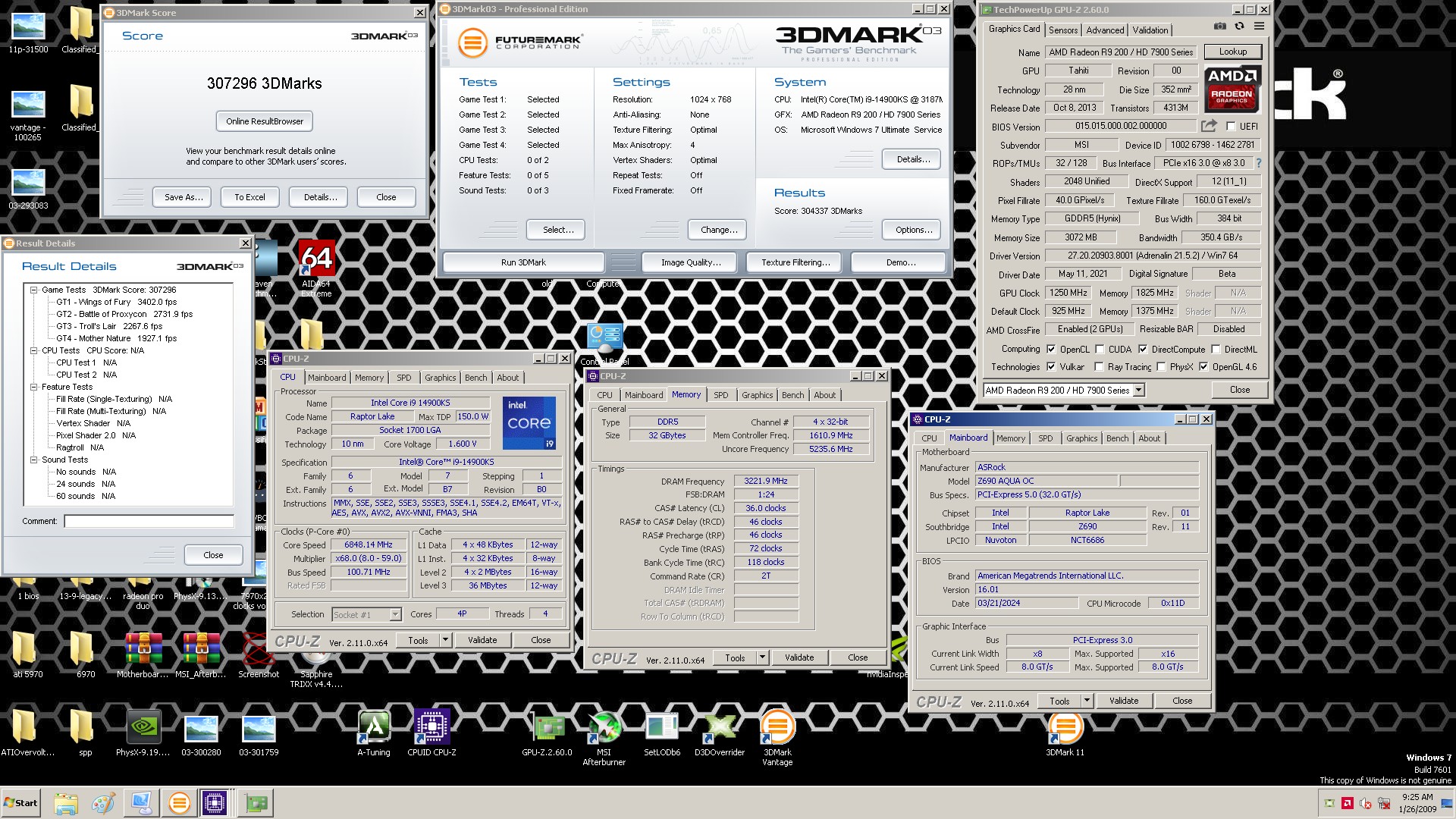Toggle the CUDA checkbox
The width and height of the screenshot is (1456, 819).
tap(1100, 350)
